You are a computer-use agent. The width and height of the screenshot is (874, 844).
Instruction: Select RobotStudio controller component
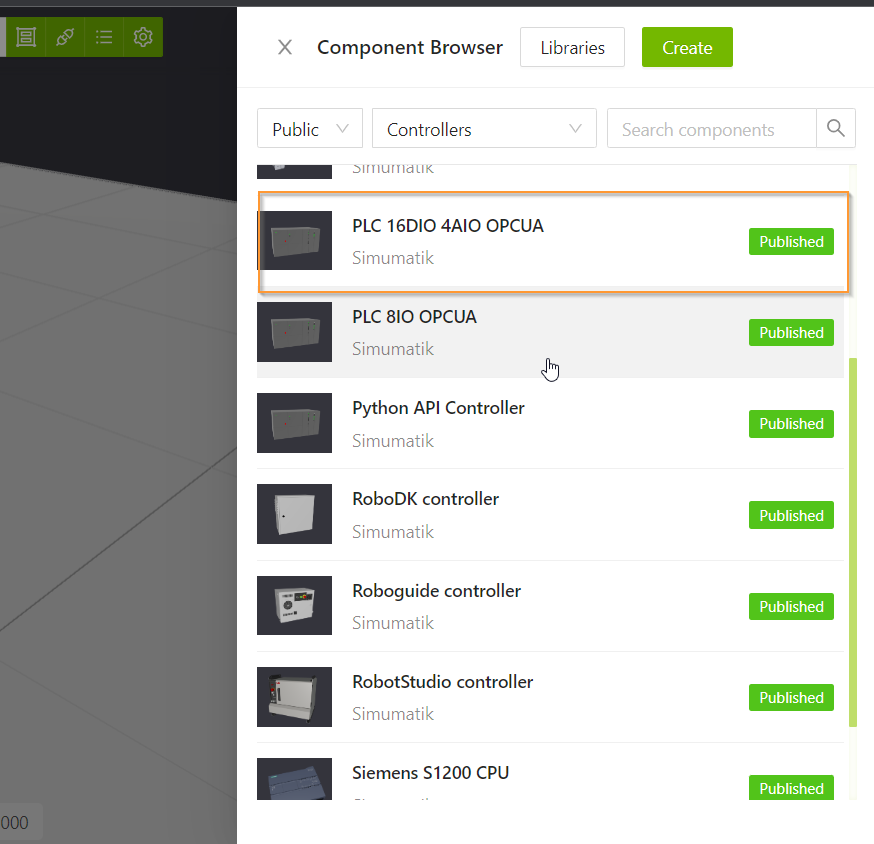pyautogui.click(x=550, y=697)
